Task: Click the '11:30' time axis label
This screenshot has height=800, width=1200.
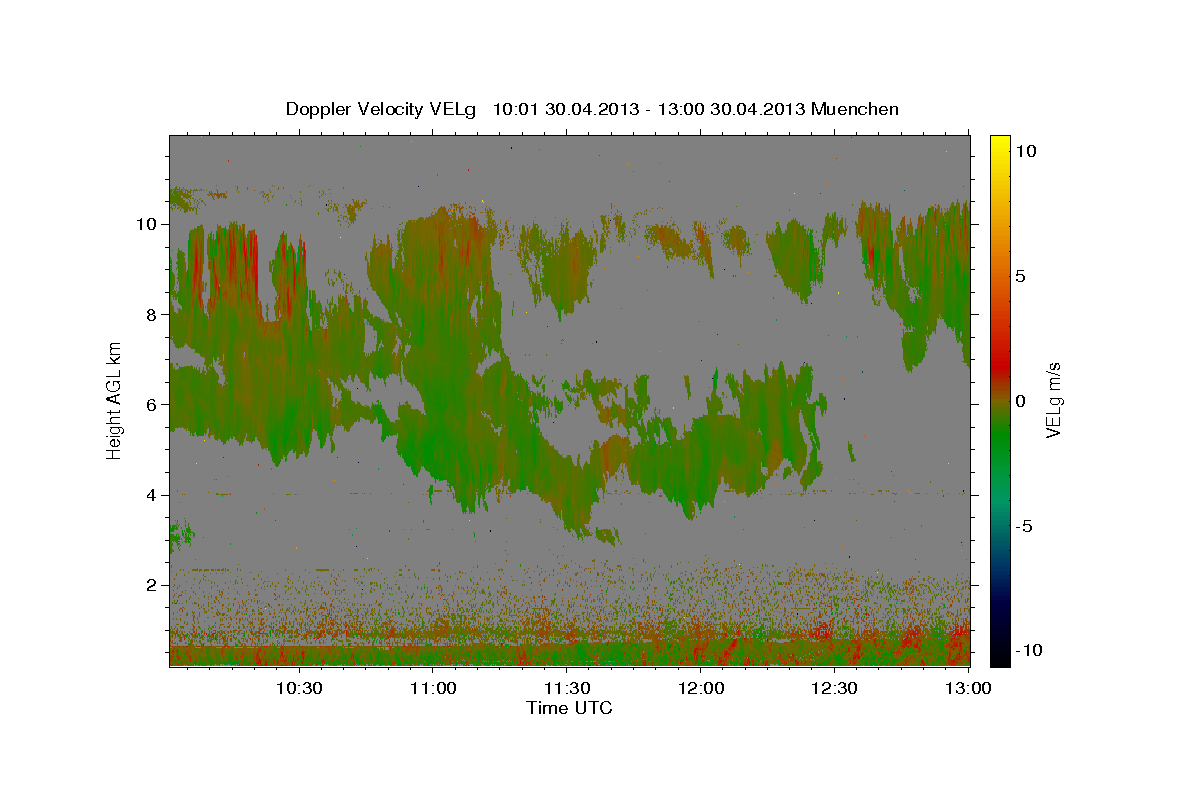Action: coord(567,688)
